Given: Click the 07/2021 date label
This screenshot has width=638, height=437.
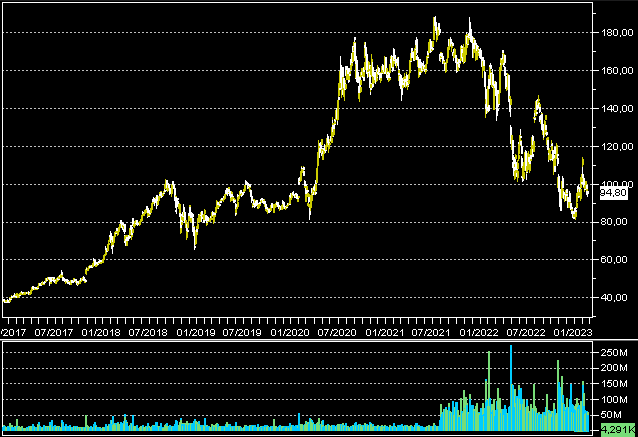Looking at the screenshot, I should pyautogui.click(x=431, y=332).
